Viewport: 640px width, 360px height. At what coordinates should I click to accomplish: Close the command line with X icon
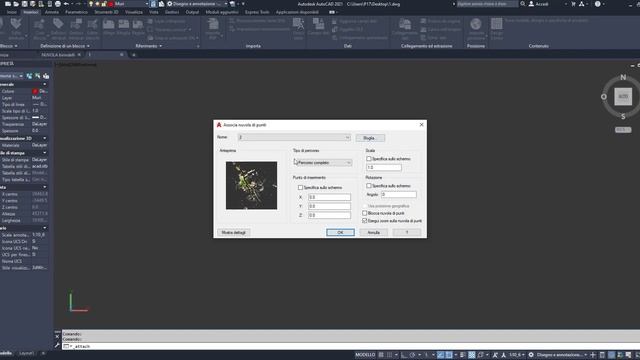click(x=57, y=336)
